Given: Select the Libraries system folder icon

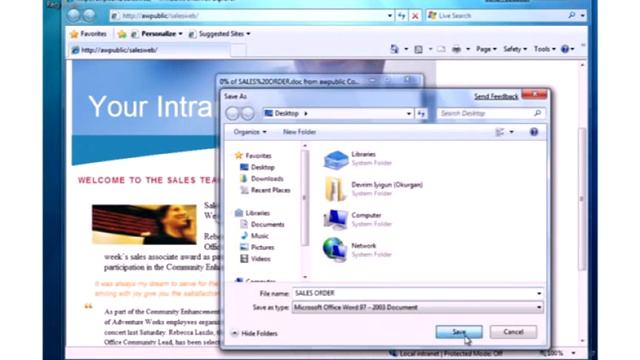Looking at the screenshot, I should tap(336, 159).
